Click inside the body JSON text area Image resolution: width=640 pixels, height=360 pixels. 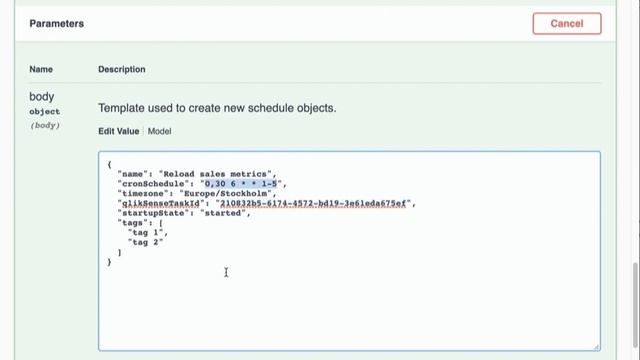349,251
